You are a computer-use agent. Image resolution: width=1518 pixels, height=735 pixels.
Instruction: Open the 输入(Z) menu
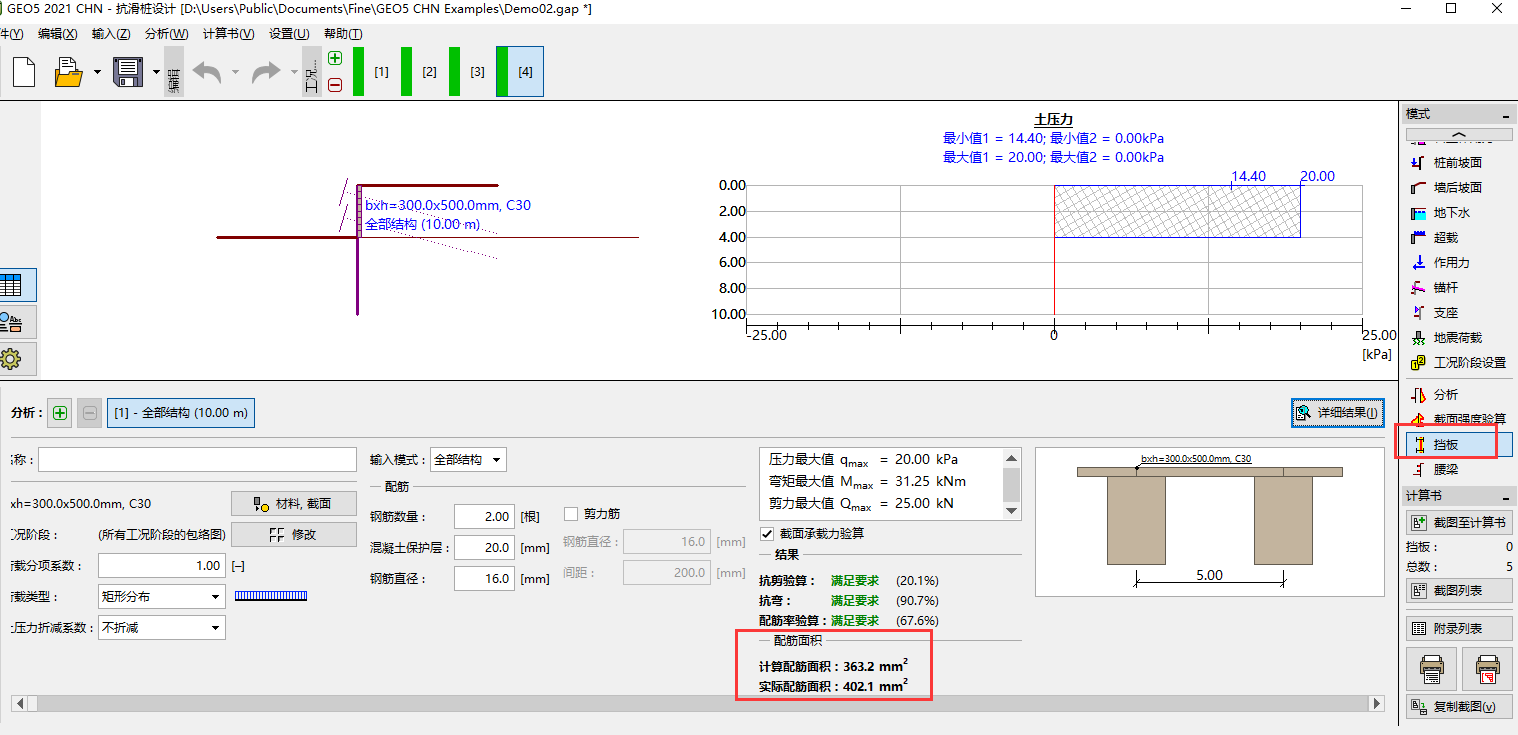click(x=111, y=33)
